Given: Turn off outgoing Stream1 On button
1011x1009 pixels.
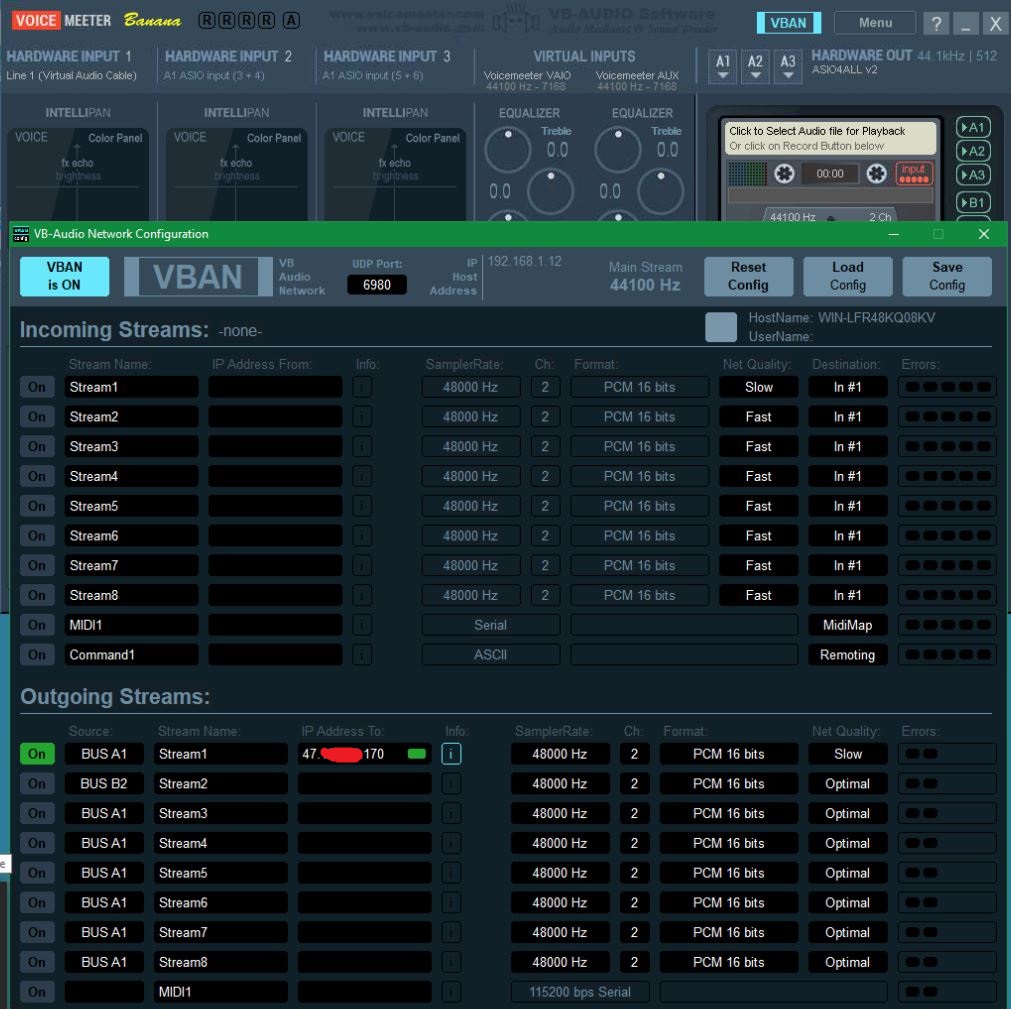Looking at the screenshot, I should [37, 754].
